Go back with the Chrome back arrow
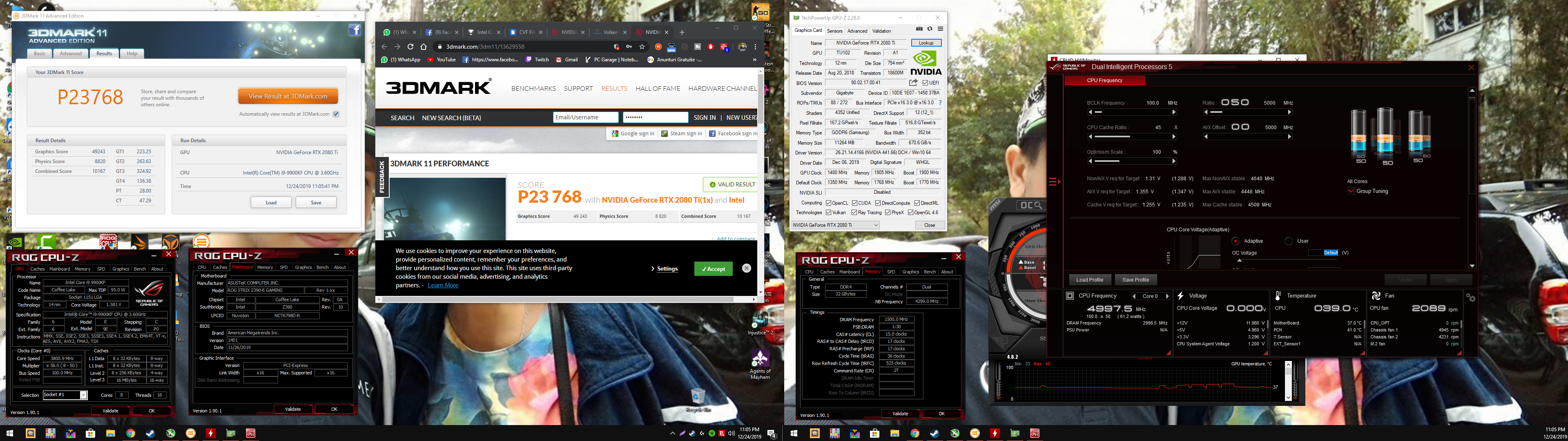 [x=384, y=47]
